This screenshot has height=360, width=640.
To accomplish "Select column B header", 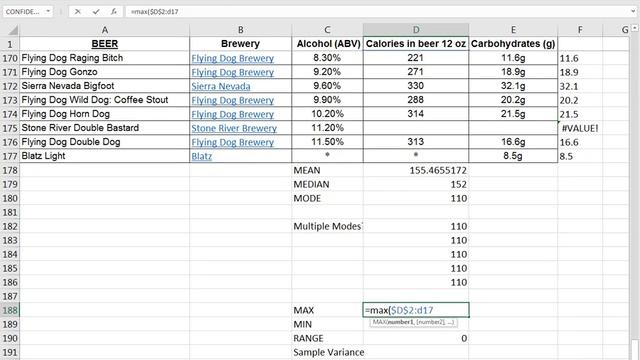I will click(x=240, y=30).
